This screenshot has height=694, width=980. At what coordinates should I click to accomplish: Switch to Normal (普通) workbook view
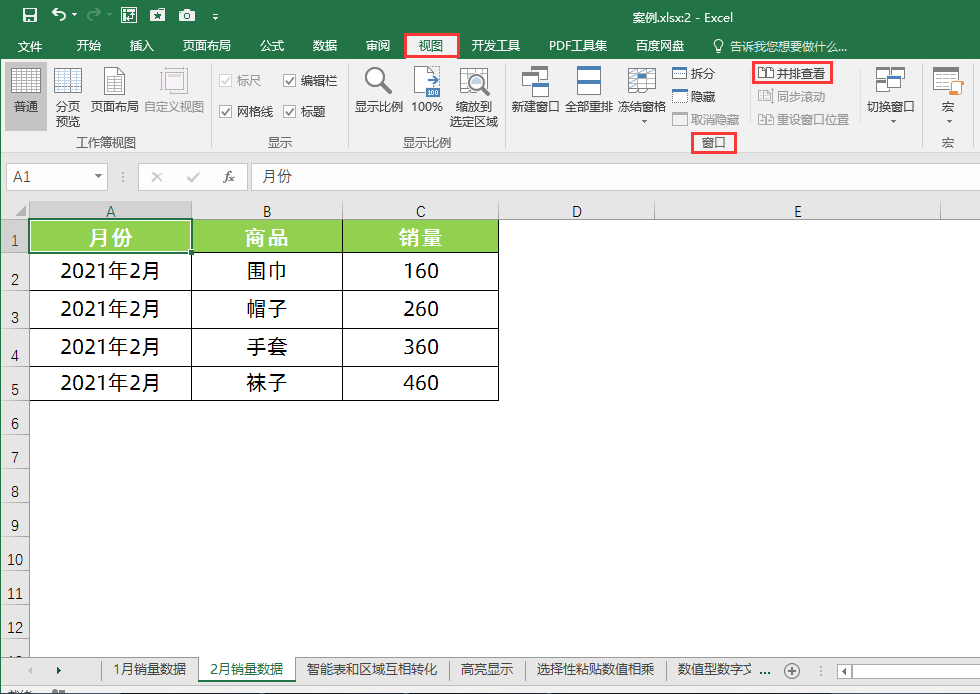pos(26,96)
